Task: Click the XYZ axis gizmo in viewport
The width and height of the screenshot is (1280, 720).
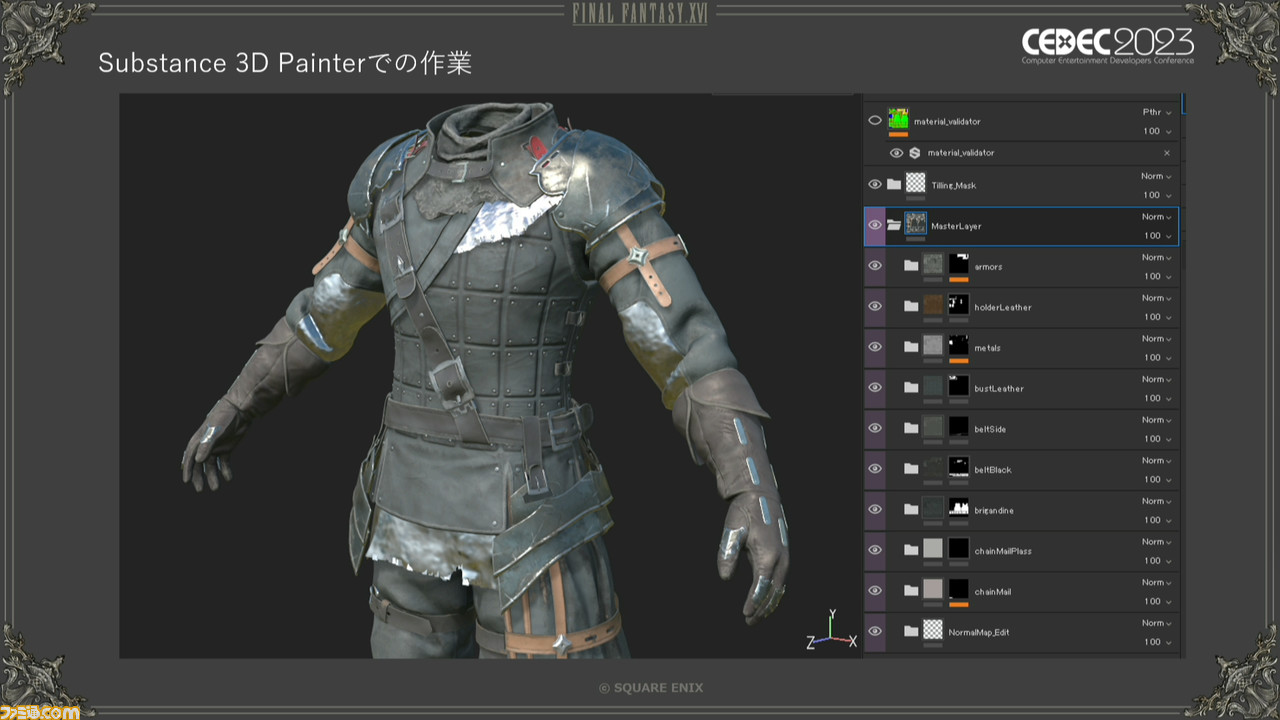Action: click(831, 629)
